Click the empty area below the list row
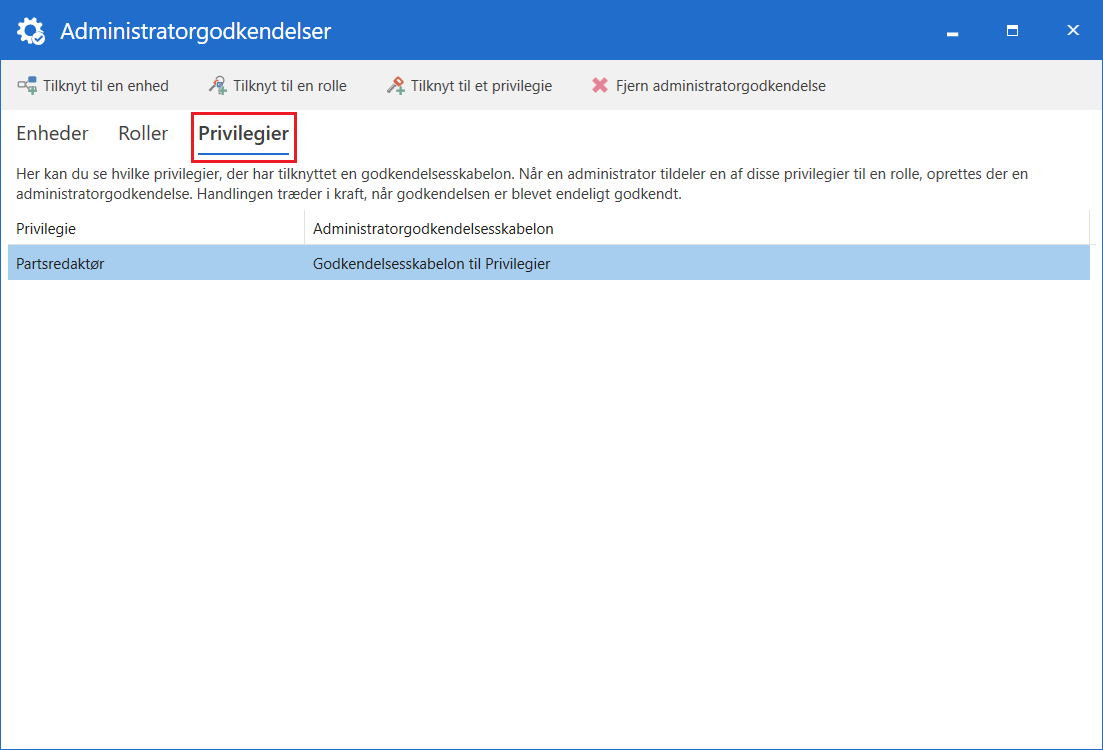This screenshot has width=1103, height=750. 550,500
